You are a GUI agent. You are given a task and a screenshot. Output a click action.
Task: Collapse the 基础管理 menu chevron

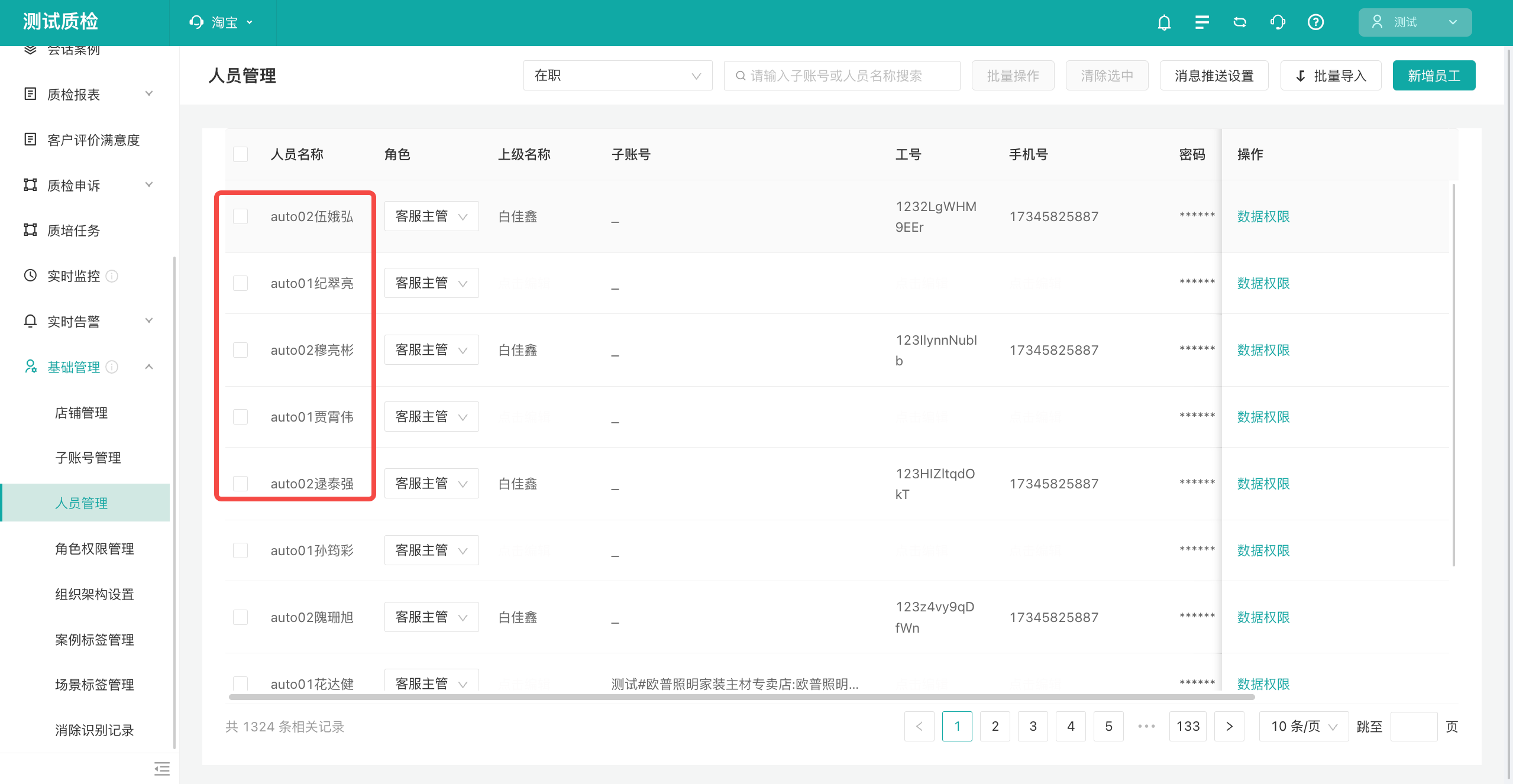coord(149,367)
